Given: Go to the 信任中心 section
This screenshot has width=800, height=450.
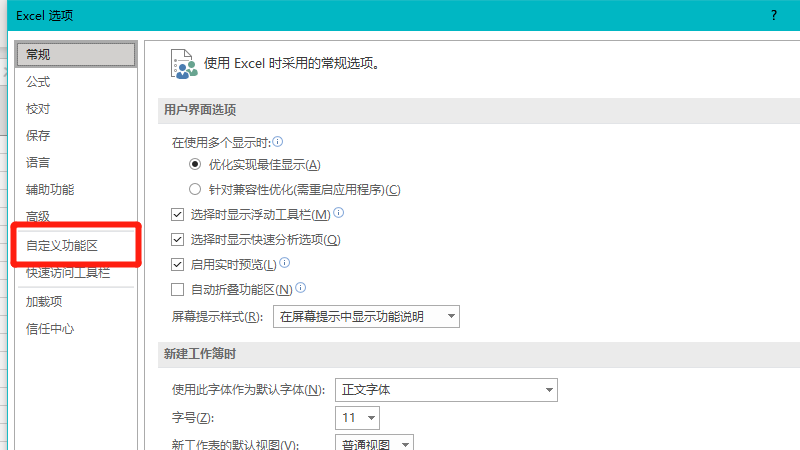Looking at the screenshot, I should click(x=50, y=328).
